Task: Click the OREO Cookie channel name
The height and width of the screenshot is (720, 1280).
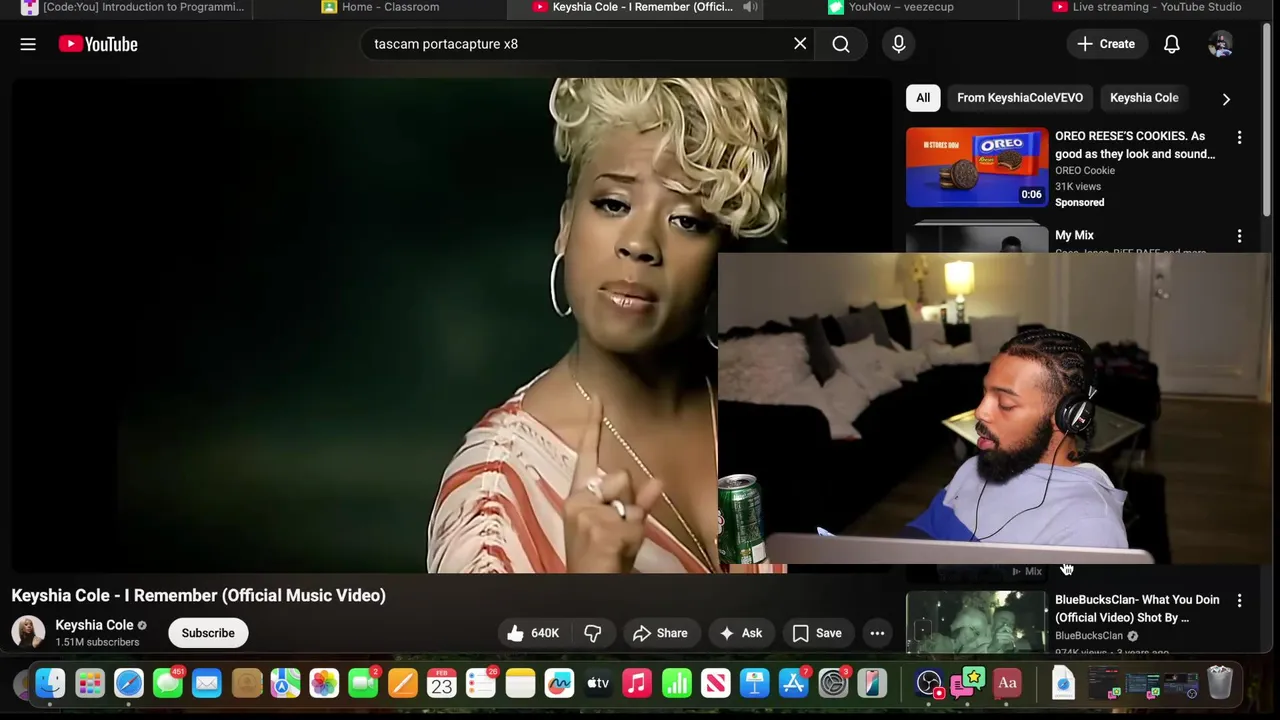Action: [1085, 170]
